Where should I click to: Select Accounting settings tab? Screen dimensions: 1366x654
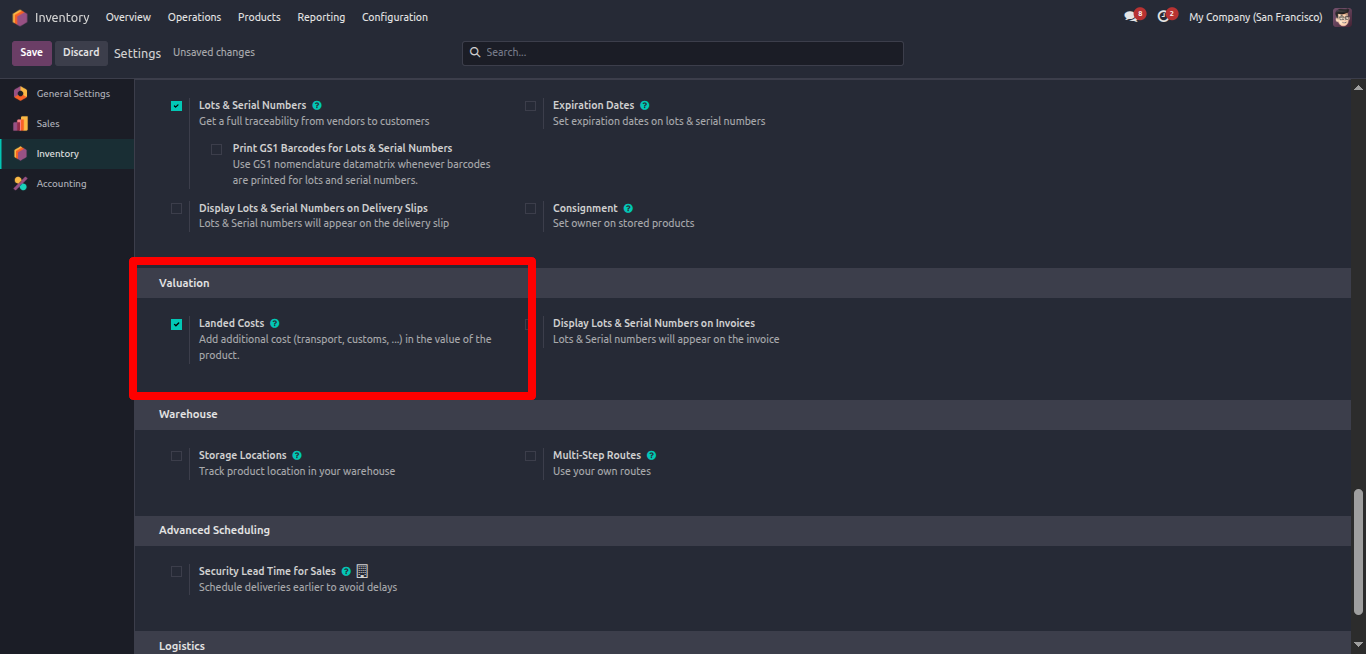67,184
